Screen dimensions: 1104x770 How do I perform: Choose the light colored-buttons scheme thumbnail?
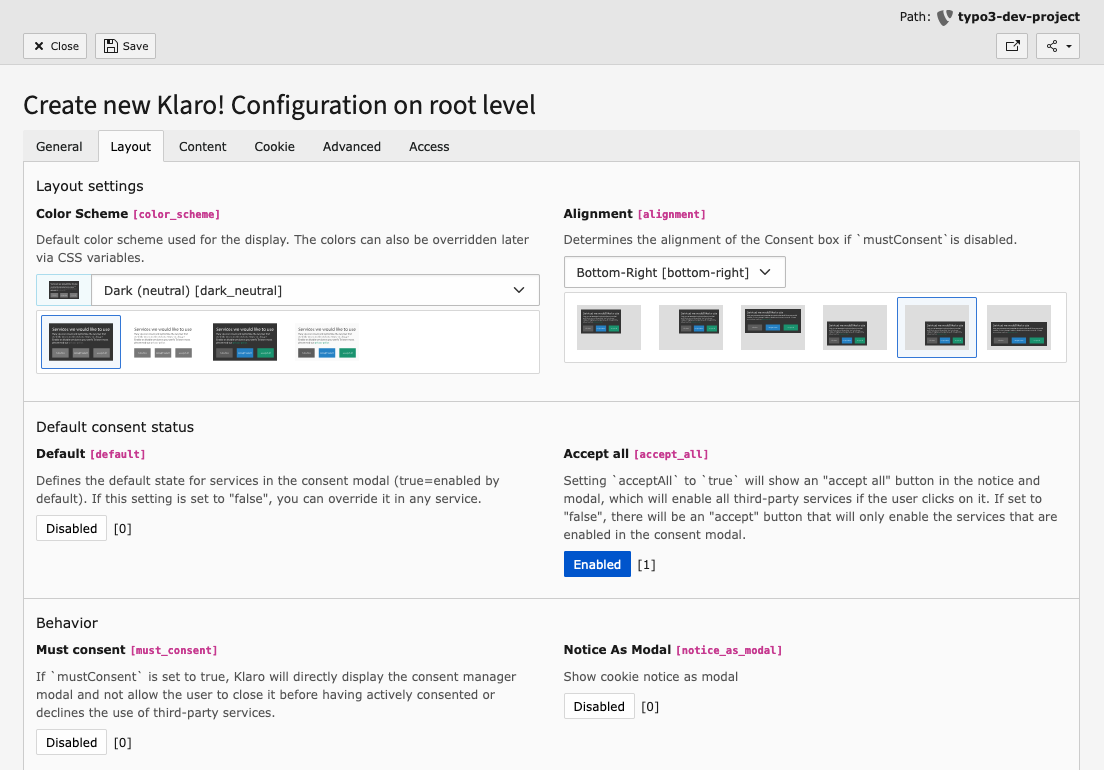point(327,342)
